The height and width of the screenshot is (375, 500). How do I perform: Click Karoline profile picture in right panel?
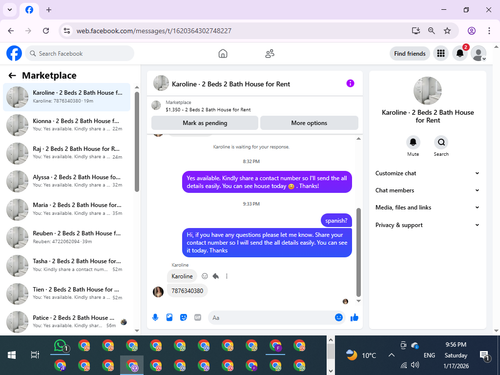pos(427,91)
